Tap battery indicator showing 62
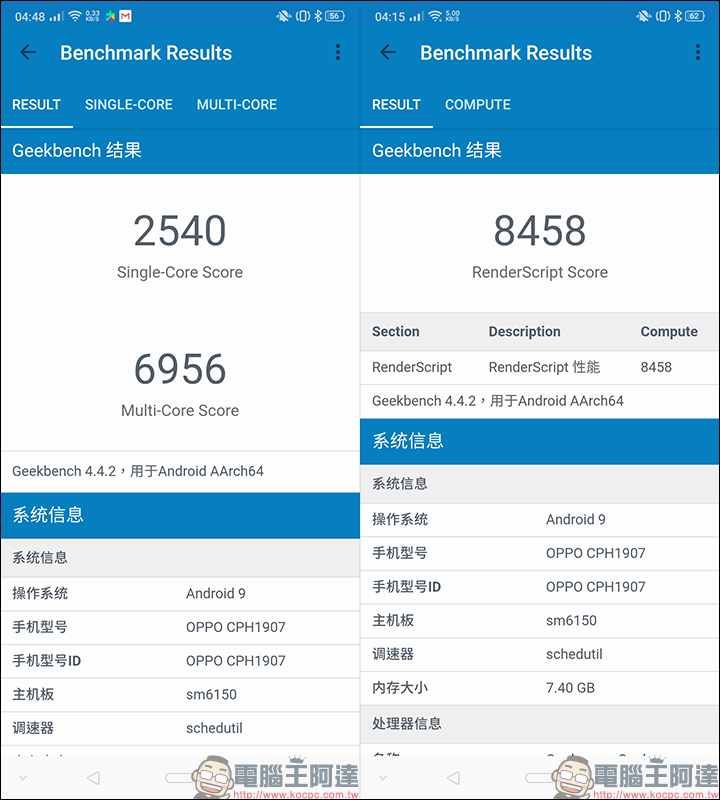 pyautogui.click(x=694, y=16)
